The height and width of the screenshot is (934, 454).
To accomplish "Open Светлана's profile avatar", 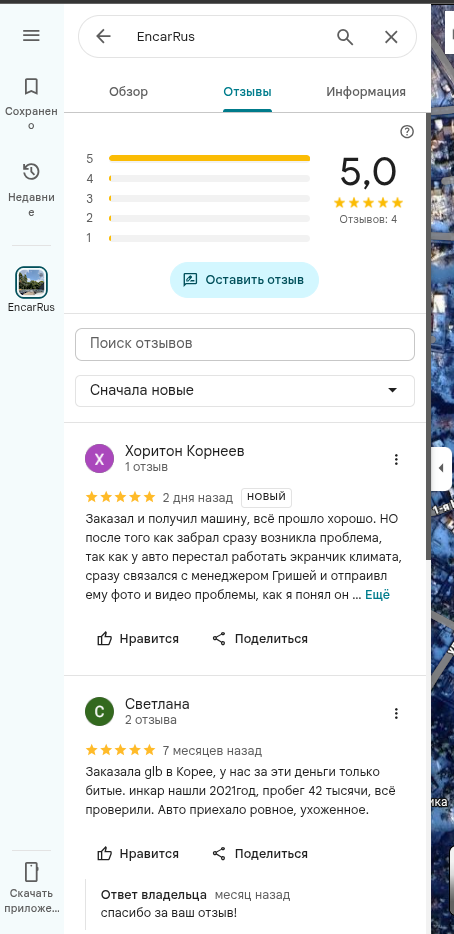I will point(99,712).
